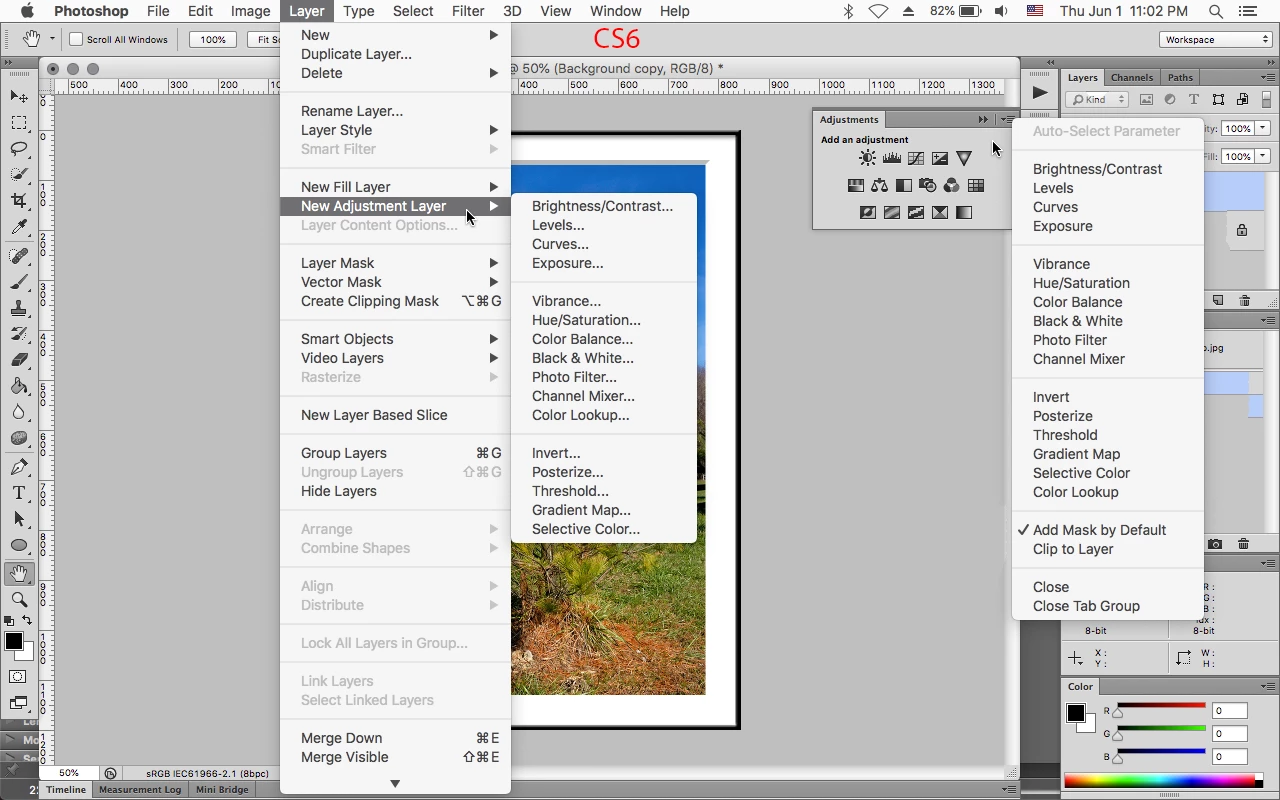This screenshot has width=1280, height=800.
Task: Click the Exposure adjustment icon
Action: (939, 158)
